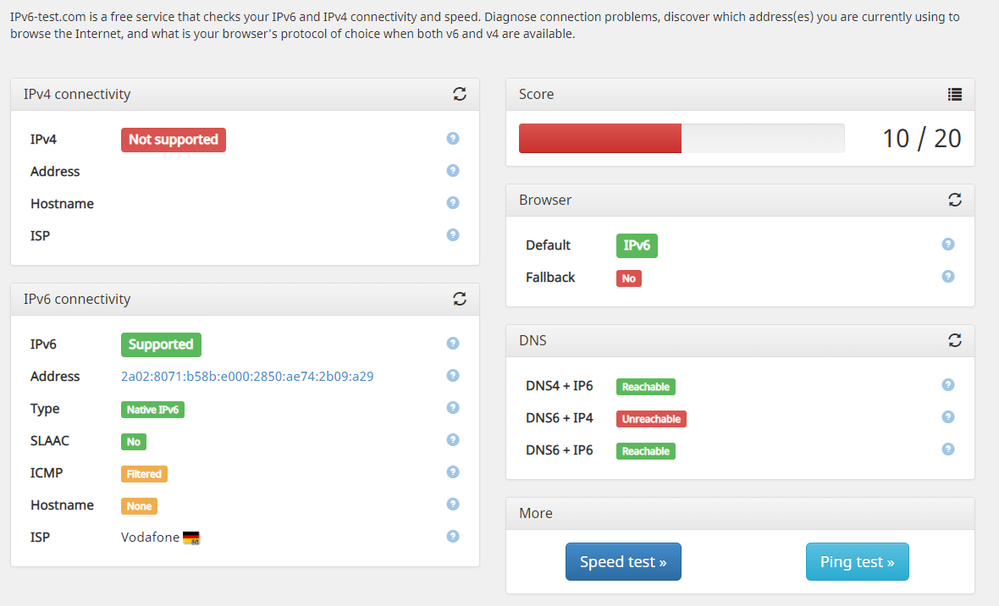Image resolution: width=999 pixels, height=606 pixels.
Task: Click the help icon next to Default protocol
Action: [948, 244]
